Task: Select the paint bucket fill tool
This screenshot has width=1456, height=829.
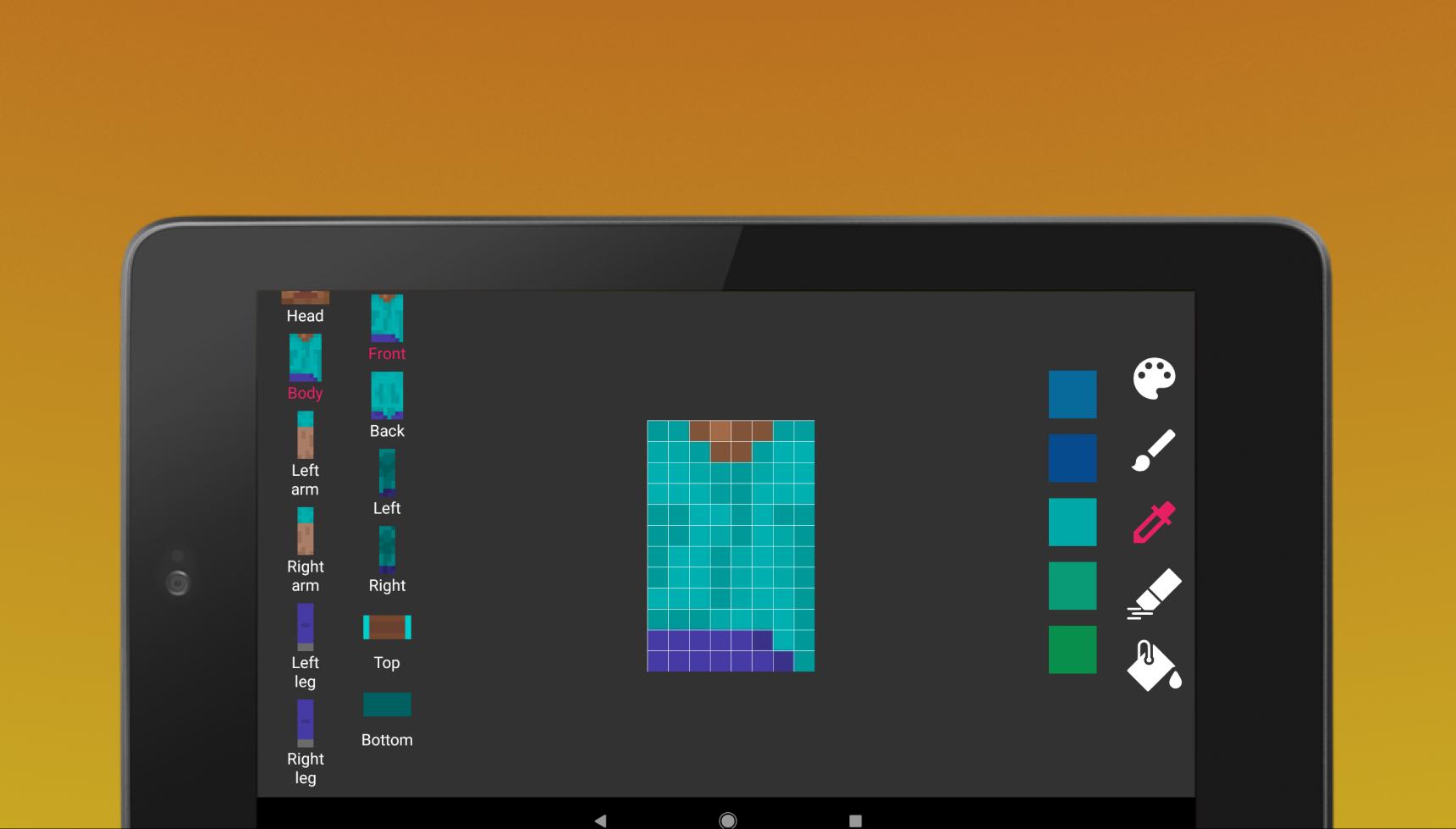Action: tap(1154, 666)
